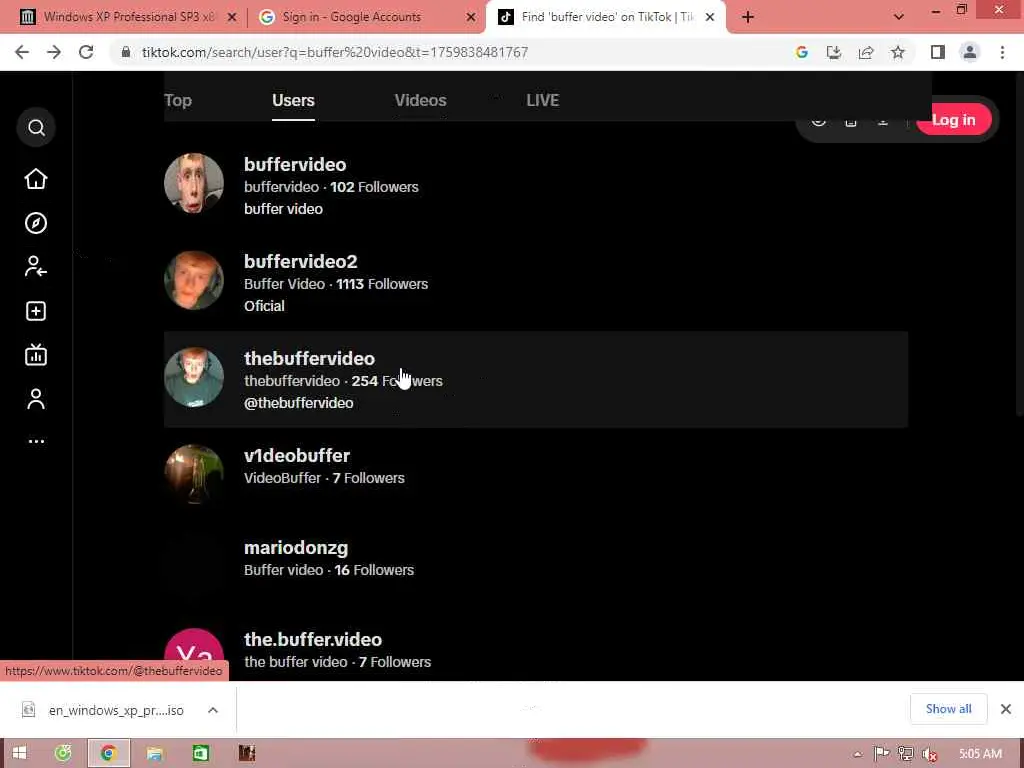Click Upload plus icon in sidebar
This screenshot has height=768, width=1024.
(36, 311)
